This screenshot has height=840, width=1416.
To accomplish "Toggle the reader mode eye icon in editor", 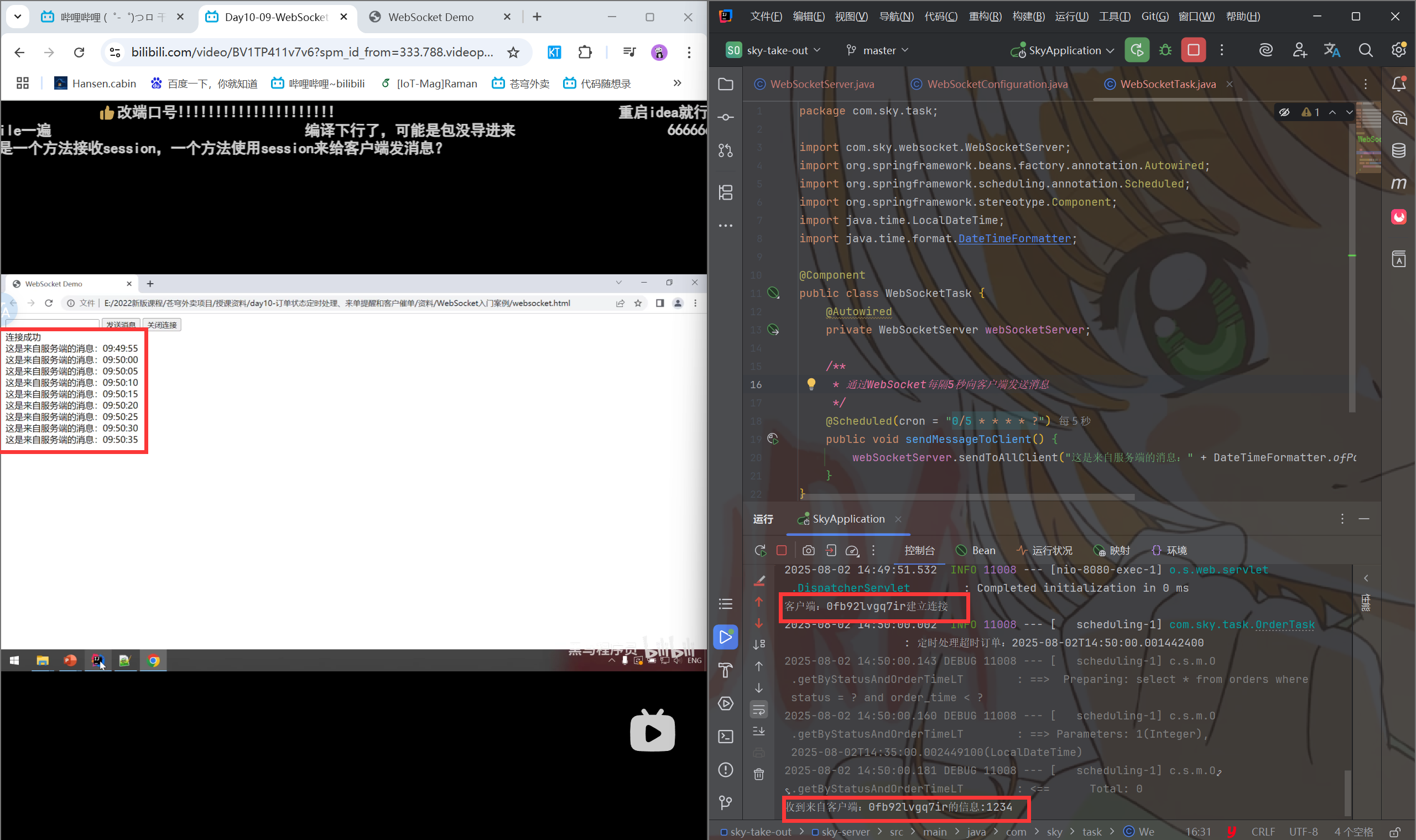I will click(1284, 112).
